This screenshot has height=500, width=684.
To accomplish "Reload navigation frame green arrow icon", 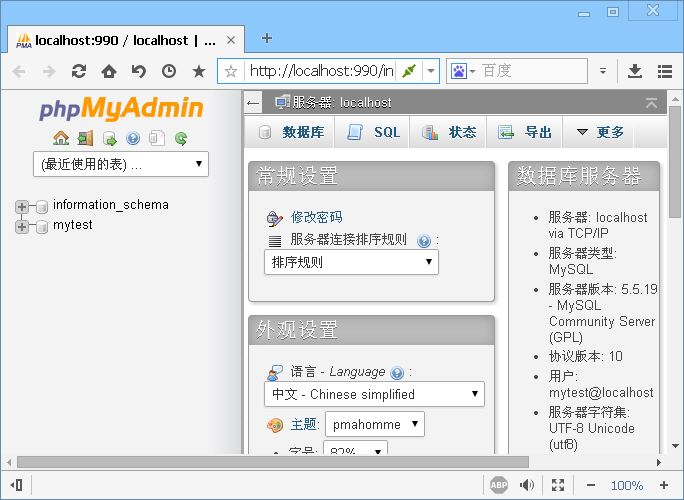I will tap(181, 138).
